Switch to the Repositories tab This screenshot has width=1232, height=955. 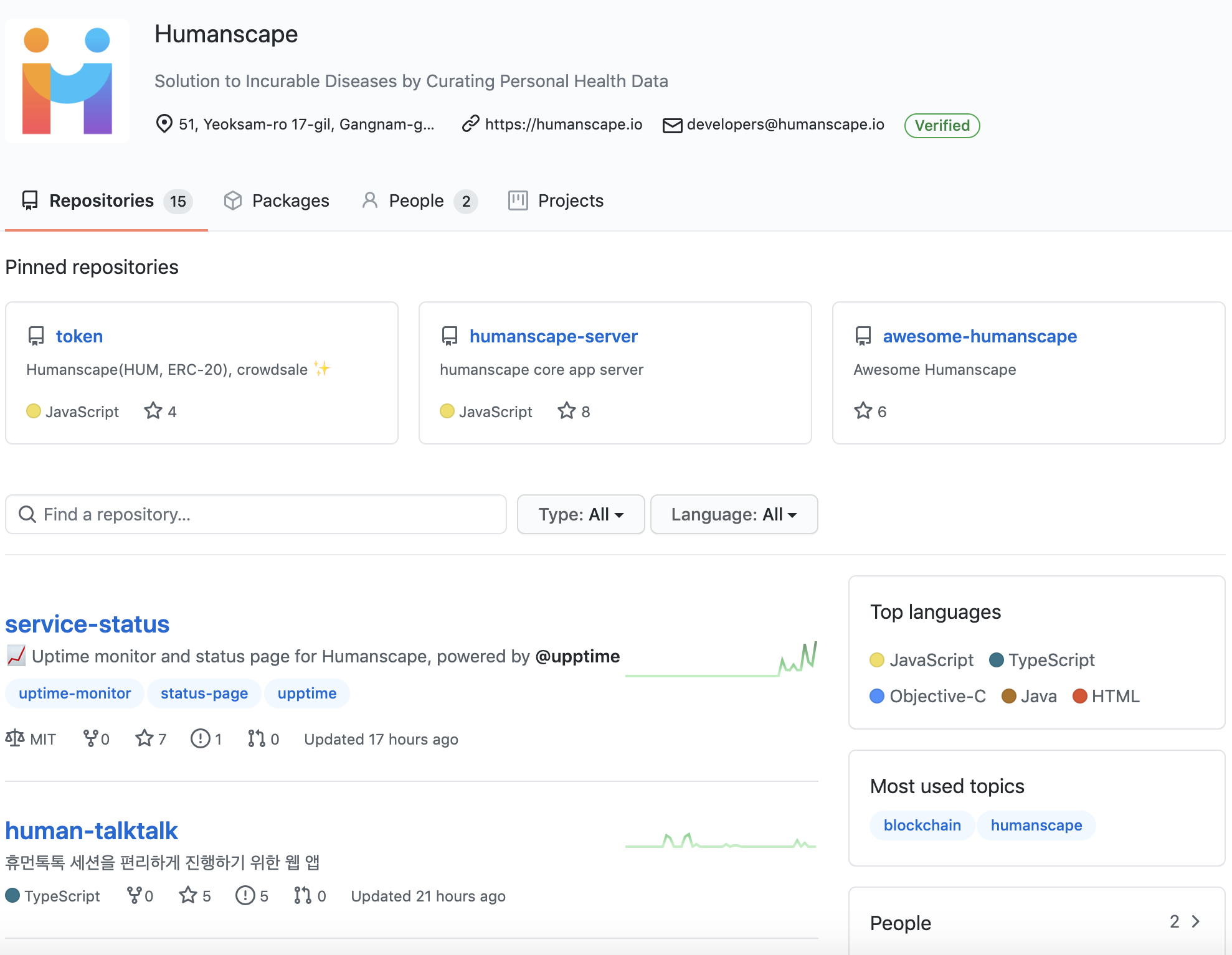[x=107, y=201]
